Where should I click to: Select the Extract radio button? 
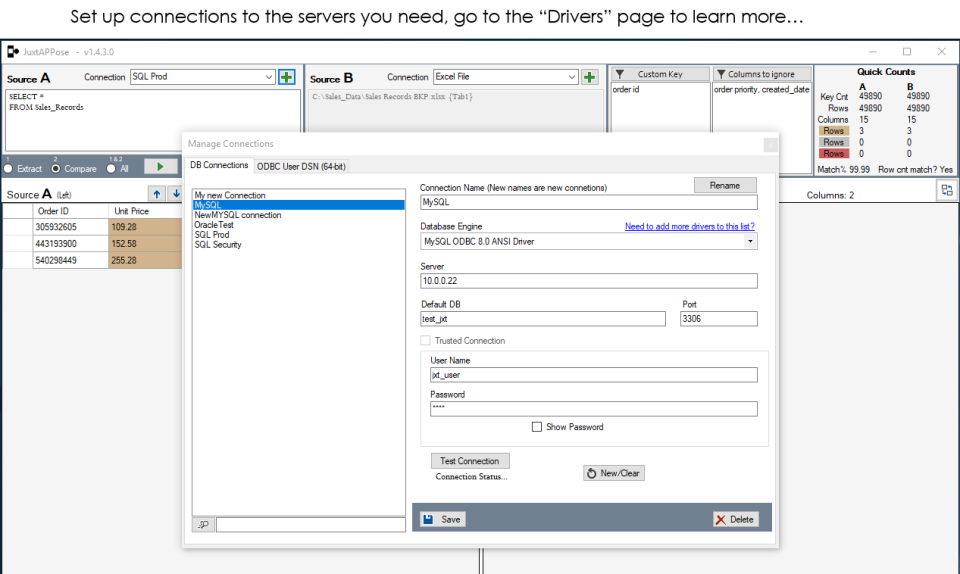8,169
